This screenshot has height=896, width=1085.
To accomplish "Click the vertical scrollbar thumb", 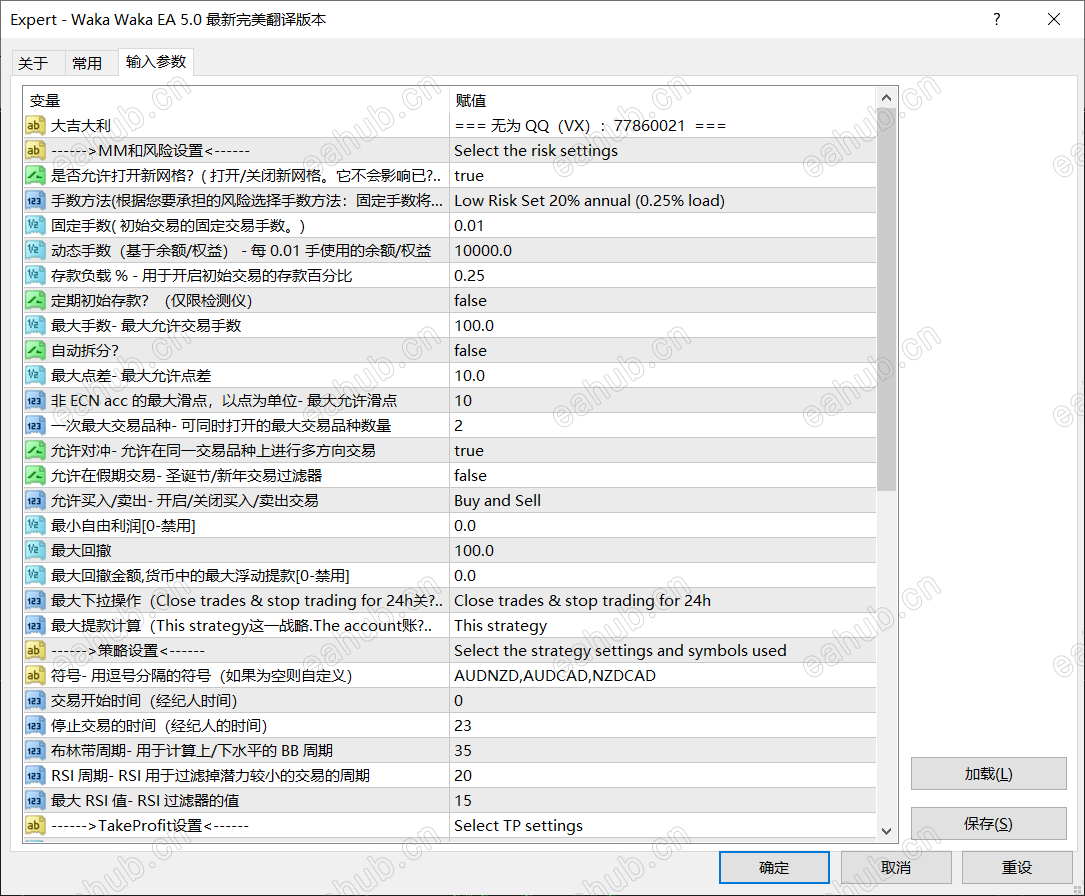I will point(886,300).
